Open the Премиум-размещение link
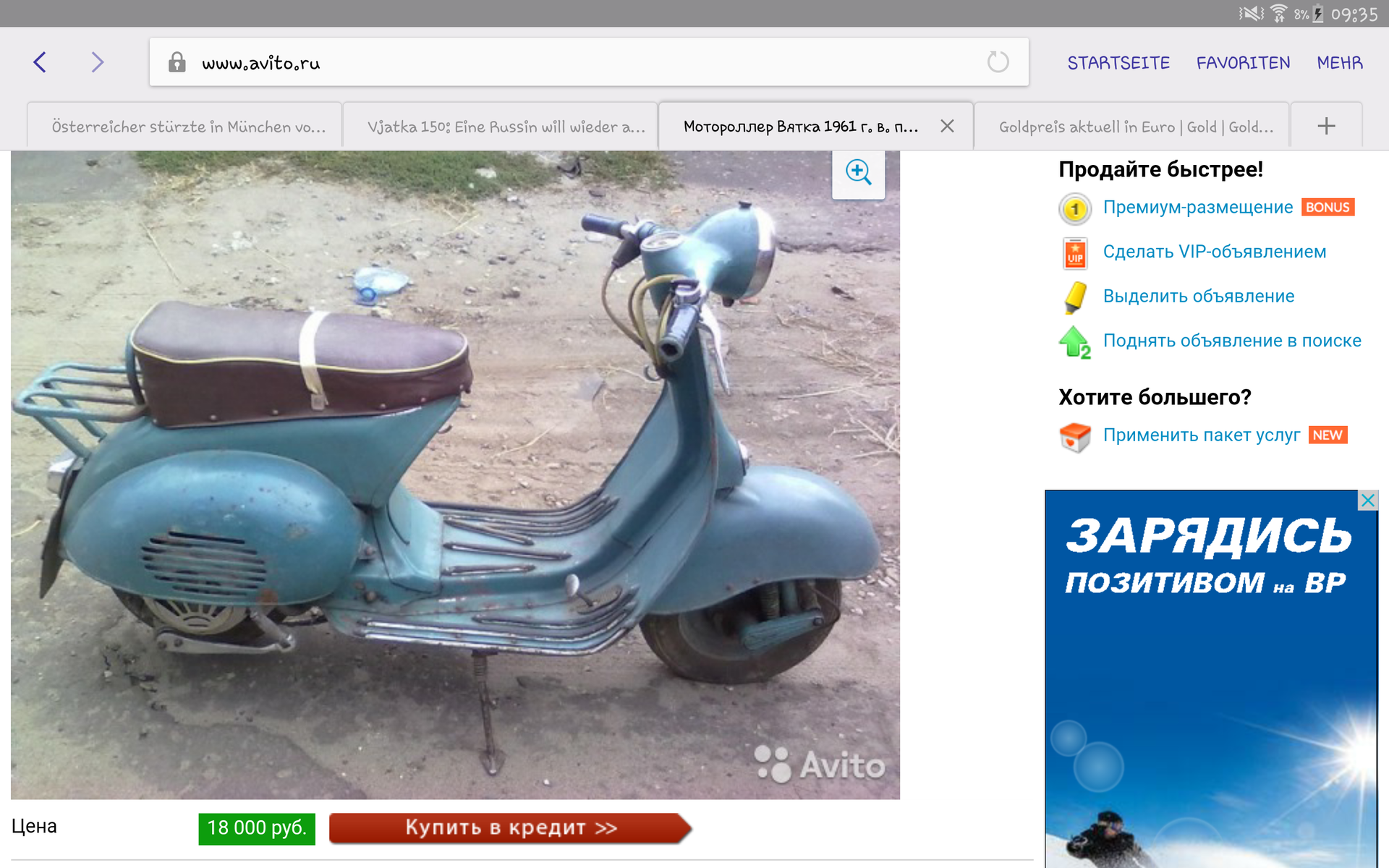The height and width of the screenshot is (868, 1389). (x=1197, y=208)
